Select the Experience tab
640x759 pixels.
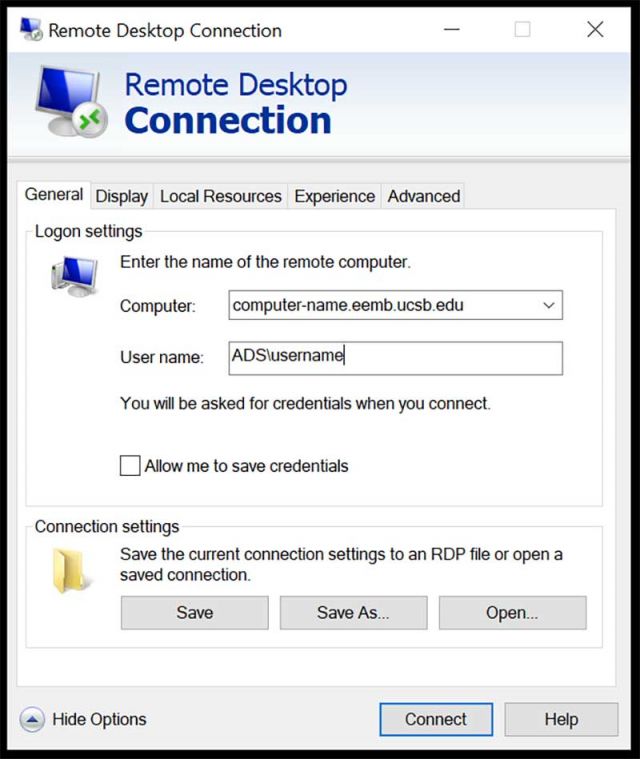[x=334, y=196]
